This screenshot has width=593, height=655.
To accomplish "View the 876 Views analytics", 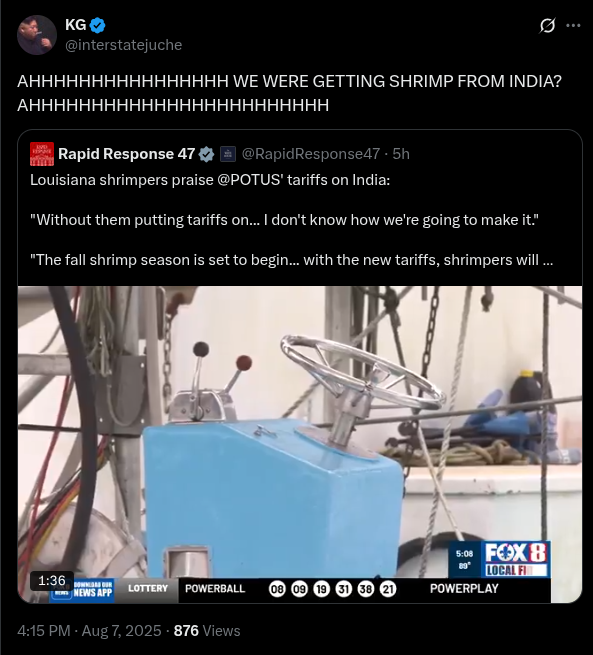I will pos(207,631).
